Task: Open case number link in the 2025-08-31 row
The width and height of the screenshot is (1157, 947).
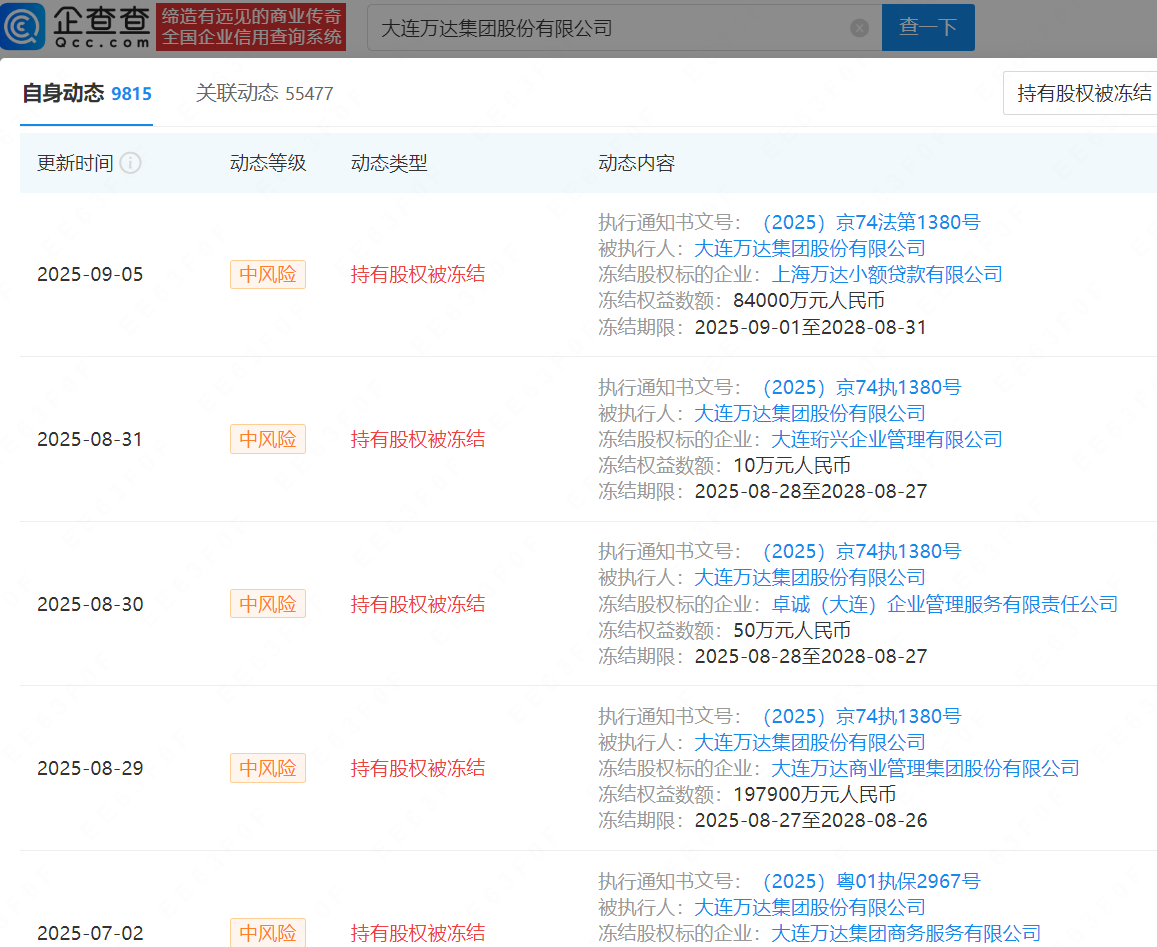Action: point(860,388)
